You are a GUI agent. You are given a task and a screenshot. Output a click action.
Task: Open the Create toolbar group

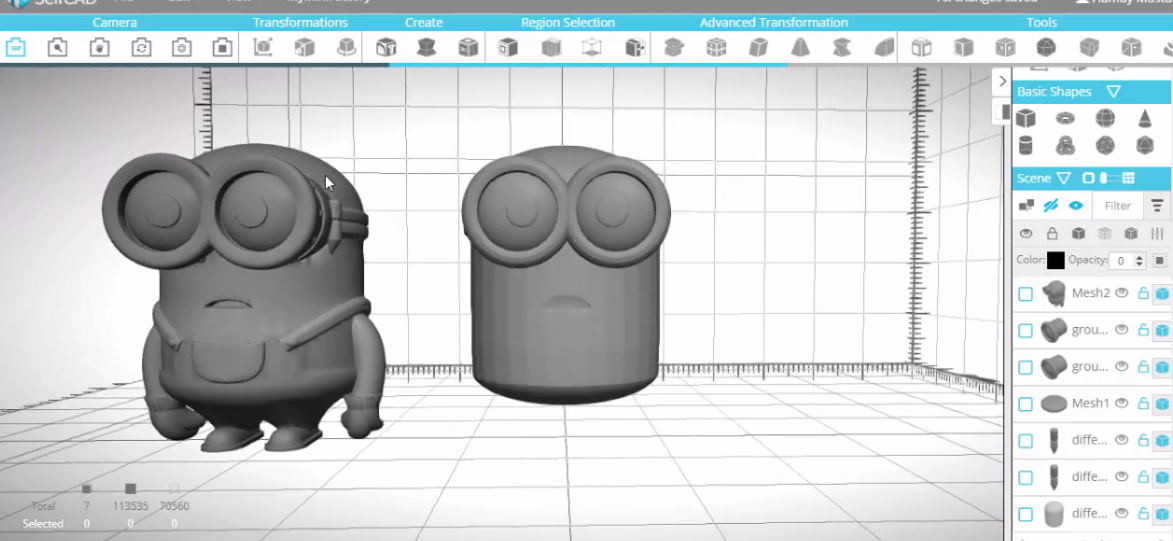(x=423, y=22)
